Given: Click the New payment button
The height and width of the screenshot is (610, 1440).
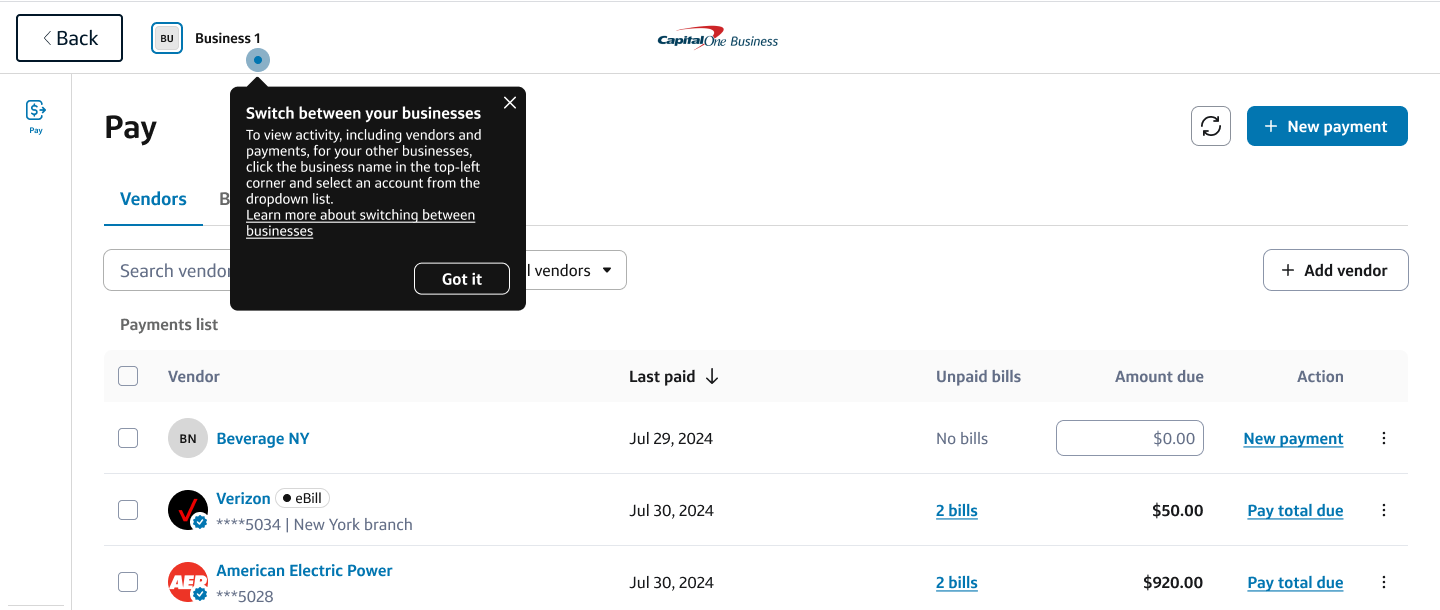Looking at the screenshot, I should [1326, 126].
